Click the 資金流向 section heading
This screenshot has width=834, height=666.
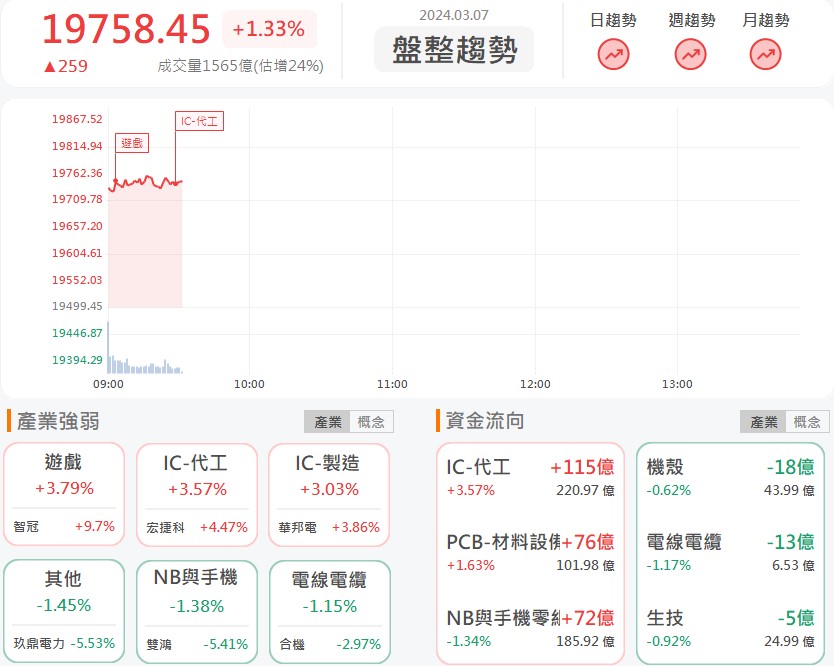[485, 421]
